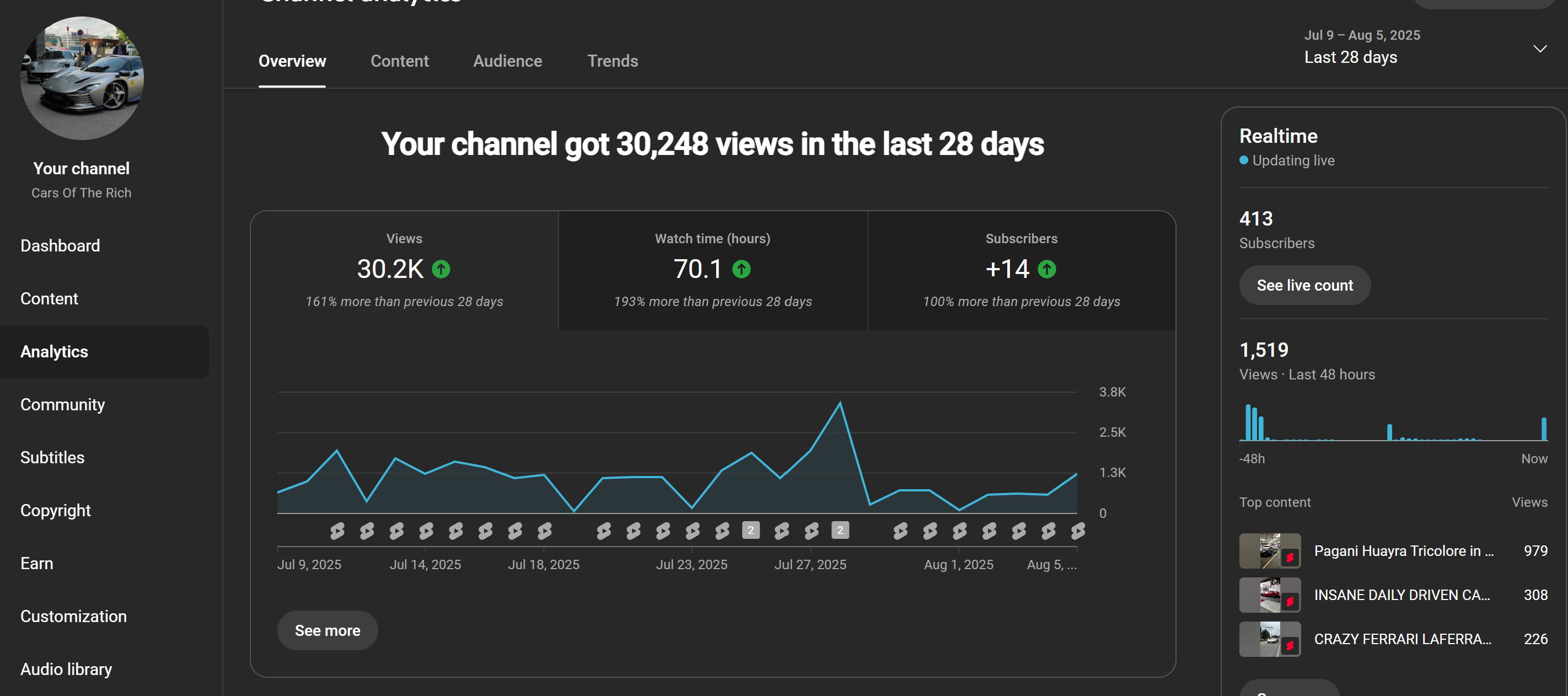Image resolution: width=1568 pixels, height=696 pixels.
Task: Switch to the Audience tab
Action: pos(507,61)
